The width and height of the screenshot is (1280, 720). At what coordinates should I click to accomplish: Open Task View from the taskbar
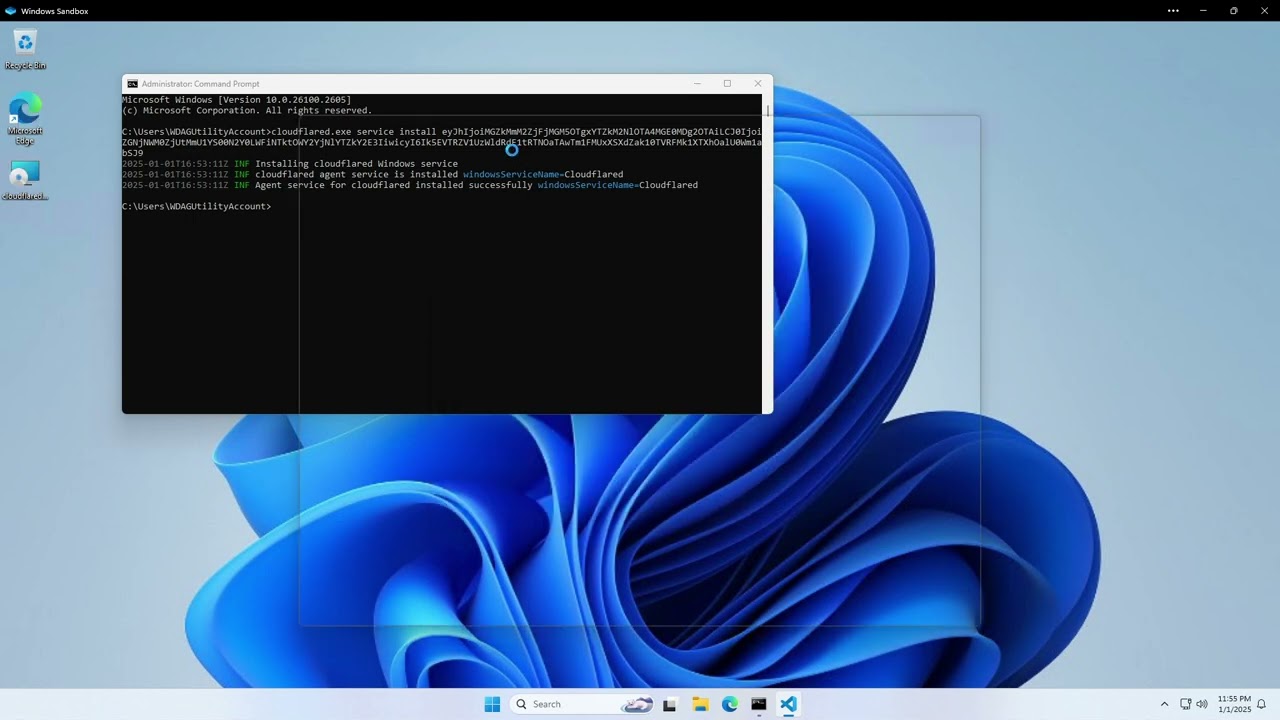pos(669,704)
